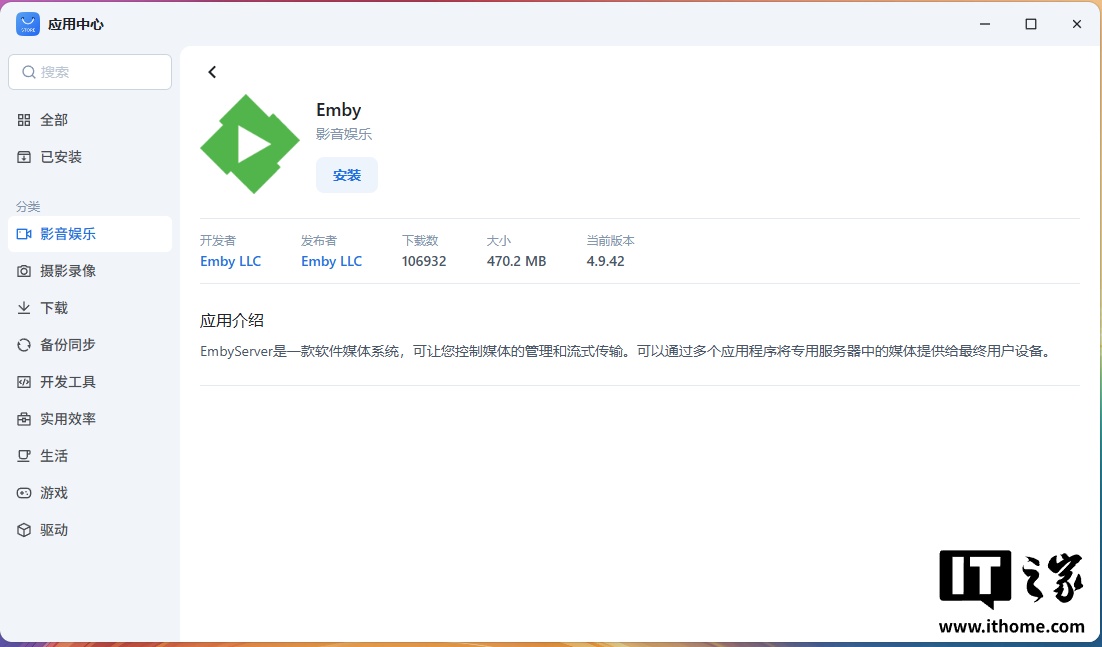Click the back arrow icon
The height and width of the screenshot is (647, 1102).
[212, 72]
